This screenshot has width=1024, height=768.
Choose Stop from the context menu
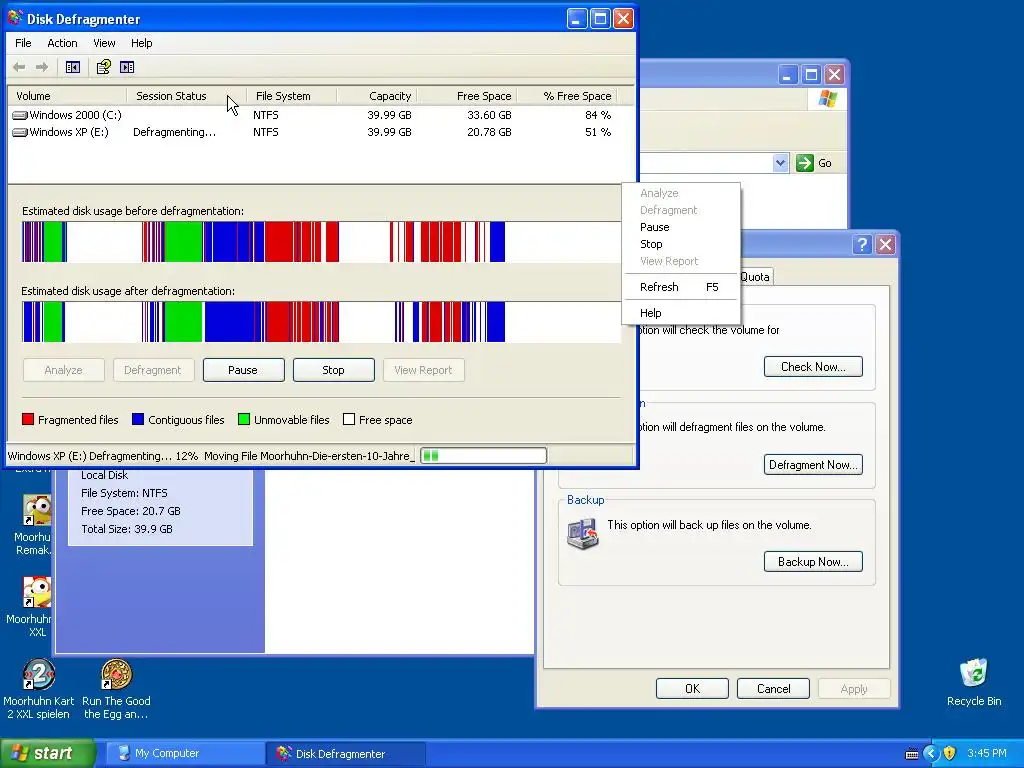[680, 244]
